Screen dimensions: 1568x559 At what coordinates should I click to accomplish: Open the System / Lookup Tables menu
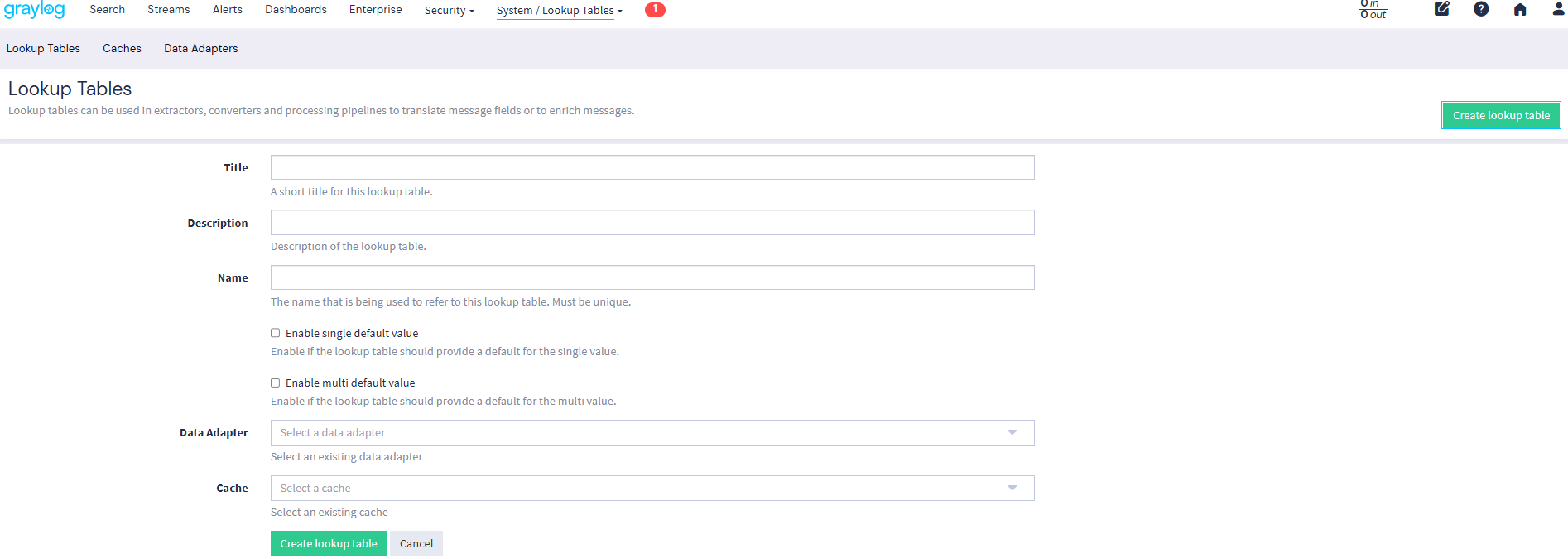click(559, 11)
